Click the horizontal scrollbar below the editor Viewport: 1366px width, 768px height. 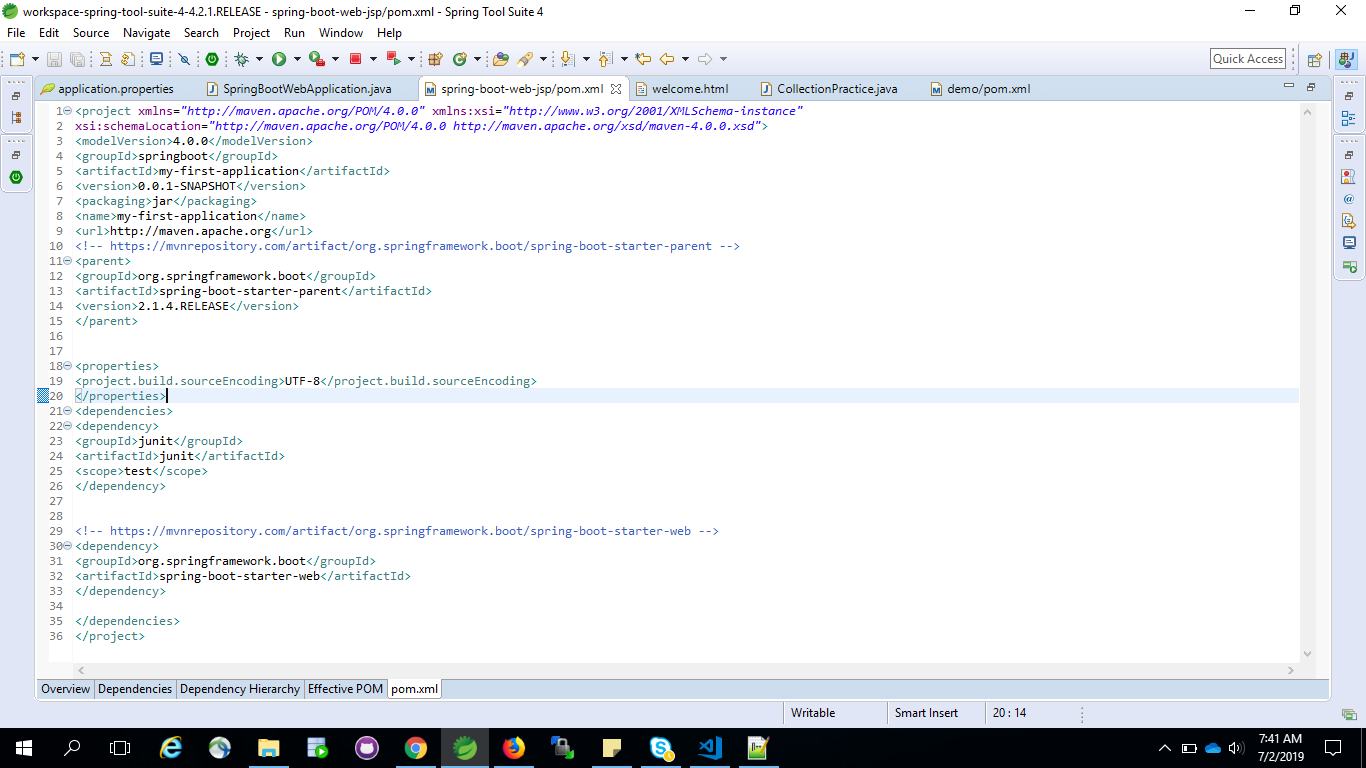click(x=600, y=669)
